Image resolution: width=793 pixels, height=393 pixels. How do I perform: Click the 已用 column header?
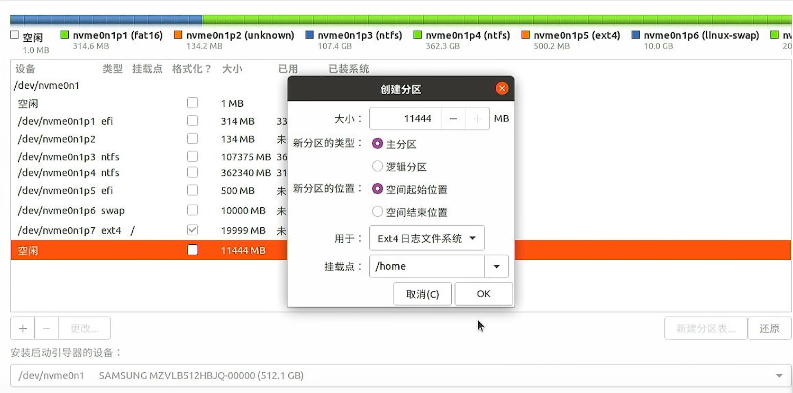click(x=288, y=69)
